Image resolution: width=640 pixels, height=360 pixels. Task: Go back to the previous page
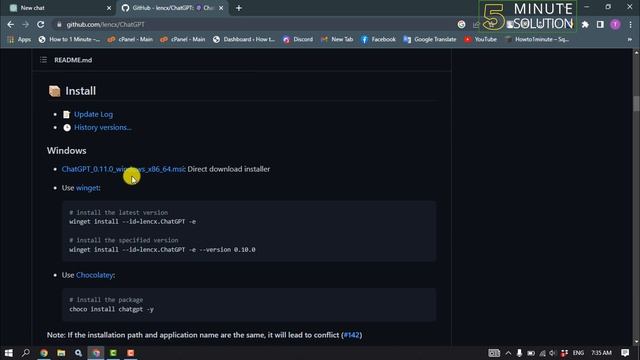pos(11,24)
